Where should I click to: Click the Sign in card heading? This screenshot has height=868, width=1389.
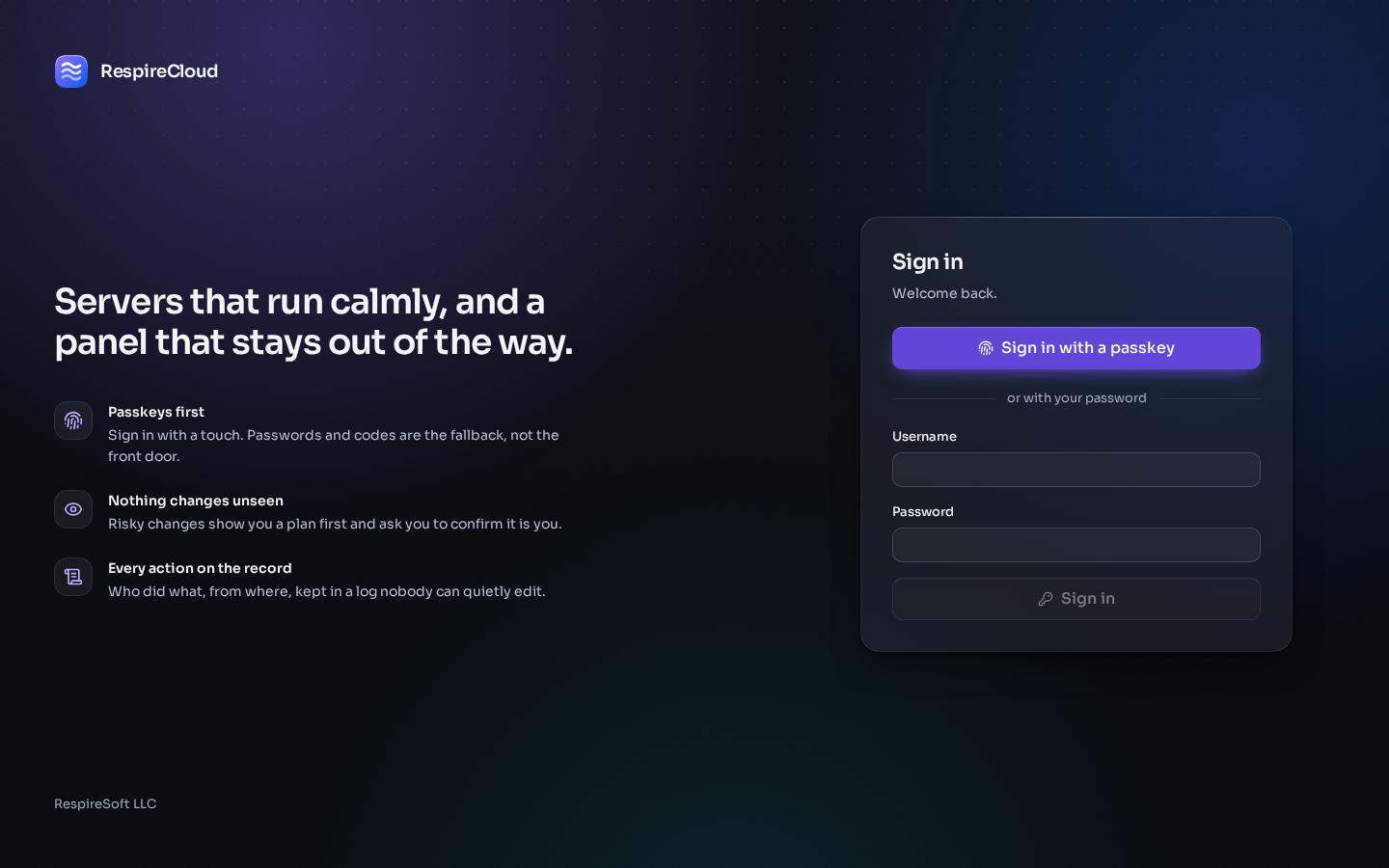(x=928, y=262)
